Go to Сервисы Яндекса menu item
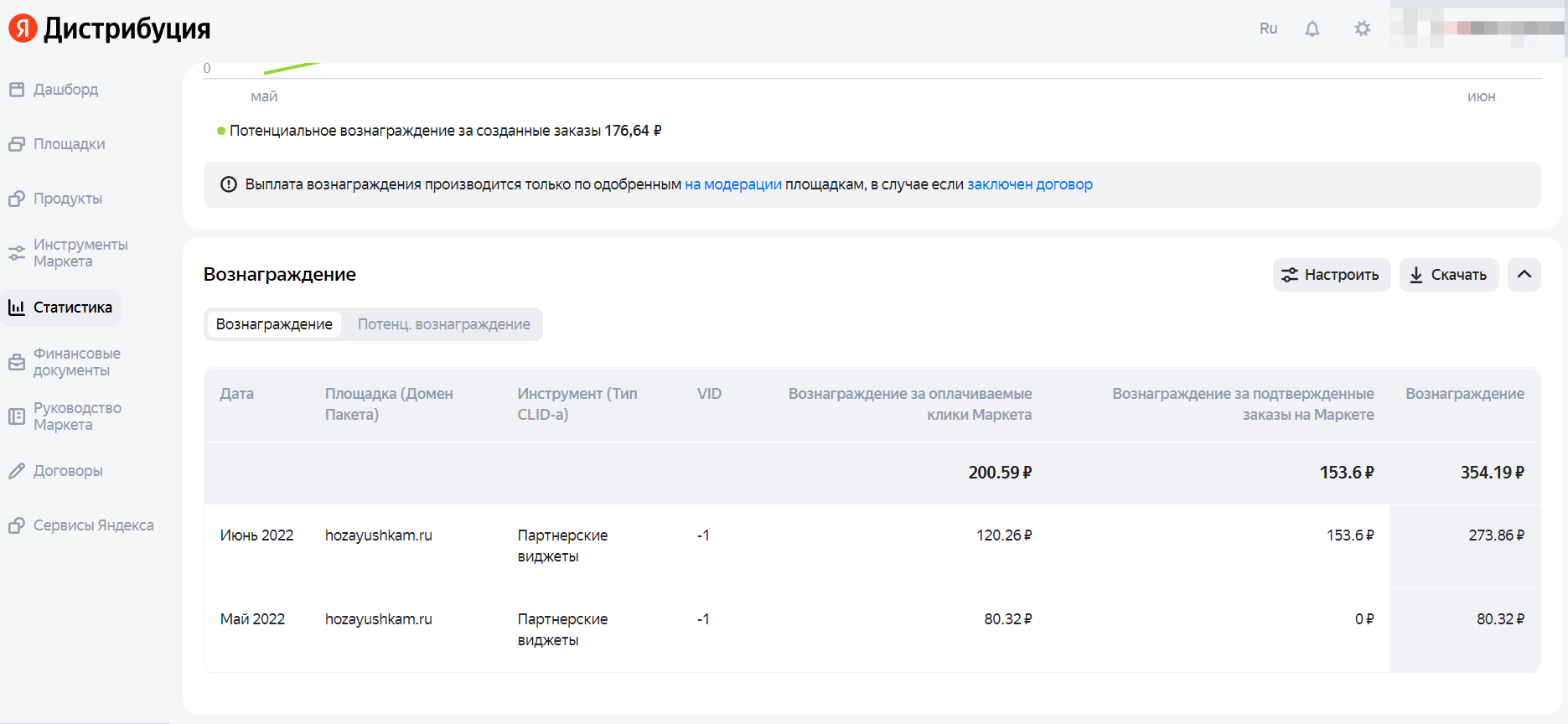 [93, 525]
